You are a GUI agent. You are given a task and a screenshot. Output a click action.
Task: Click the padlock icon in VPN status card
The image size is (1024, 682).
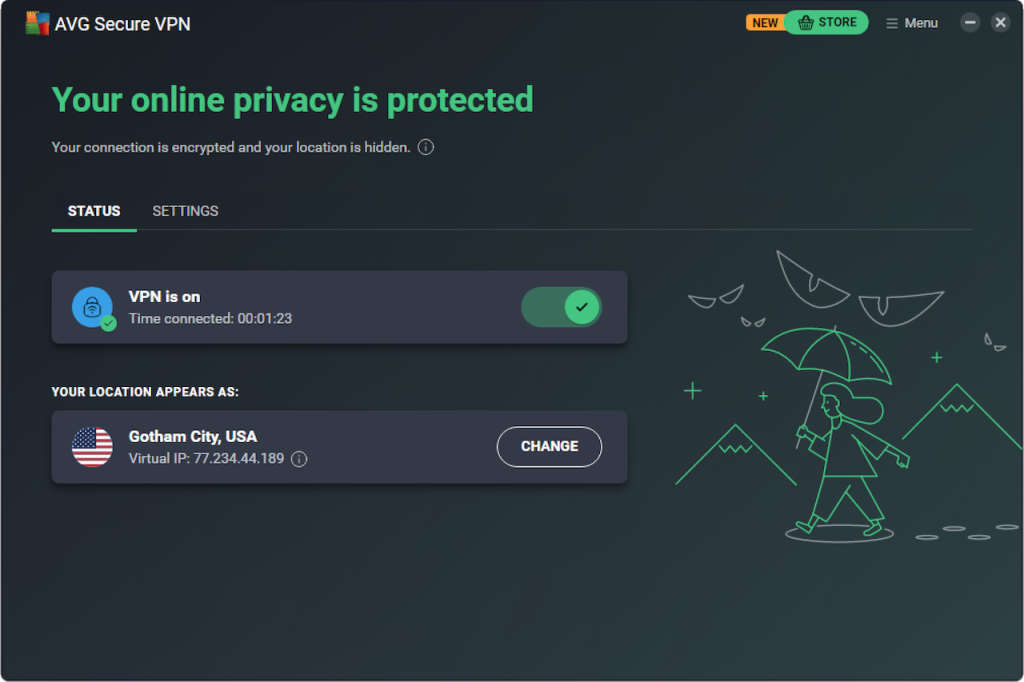click(x=92, y=307)
